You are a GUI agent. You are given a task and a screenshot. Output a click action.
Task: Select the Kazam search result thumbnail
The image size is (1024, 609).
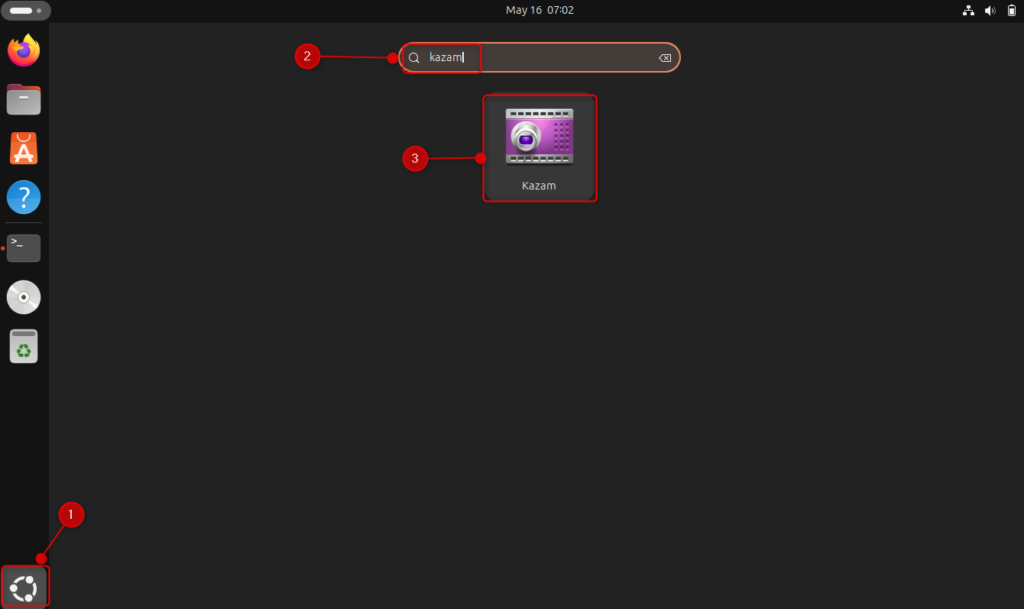pyautogui.click(x=540, y=134)
